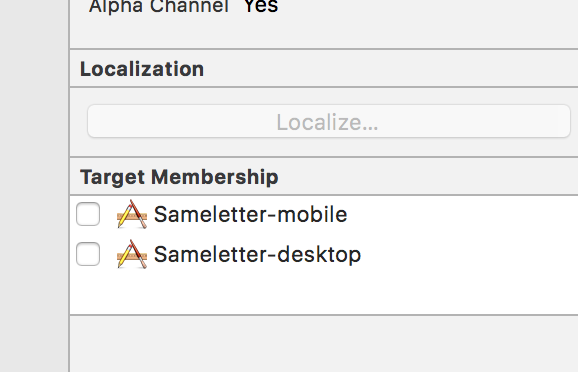
Task: Enable the Sameletter-desktop target checkbox
Action: click(88, 254)
